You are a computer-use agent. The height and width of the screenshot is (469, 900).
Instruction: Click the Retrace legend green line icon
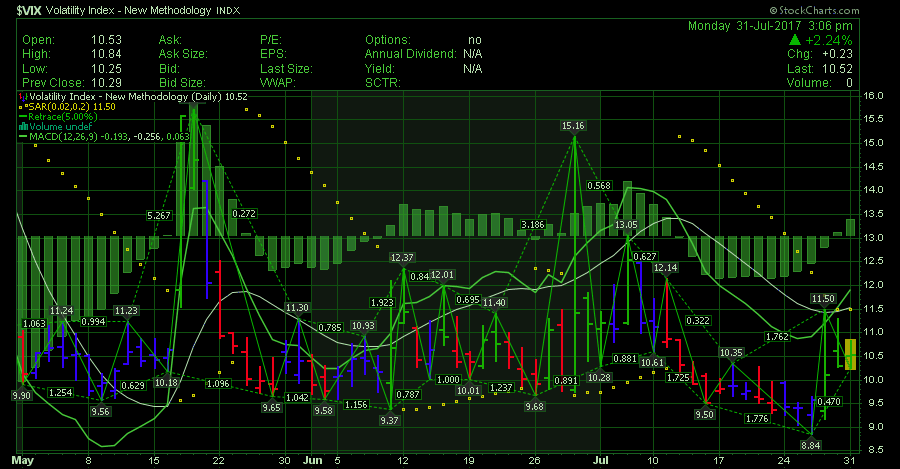coord(22,117)
